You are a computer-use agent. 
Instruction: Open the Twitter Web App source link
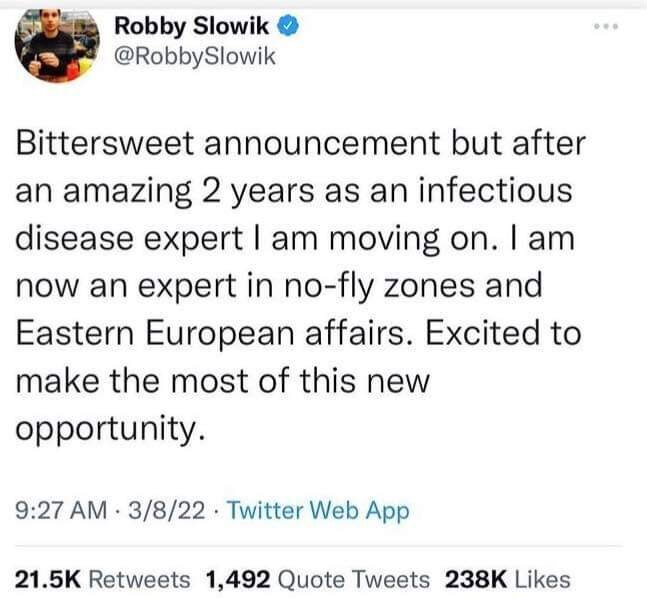(318, 510)
